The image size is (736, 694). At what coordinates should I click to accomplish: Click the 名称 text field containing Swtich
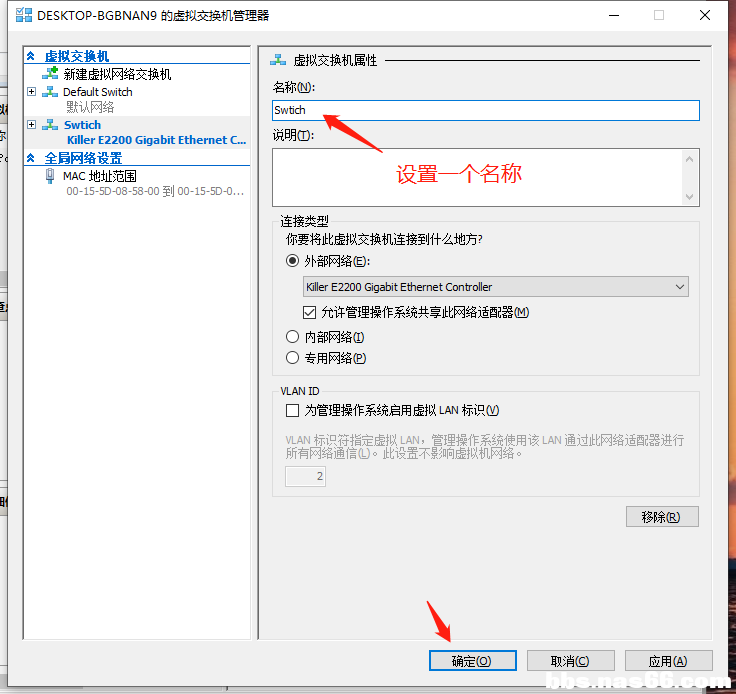tap(485, 110)
